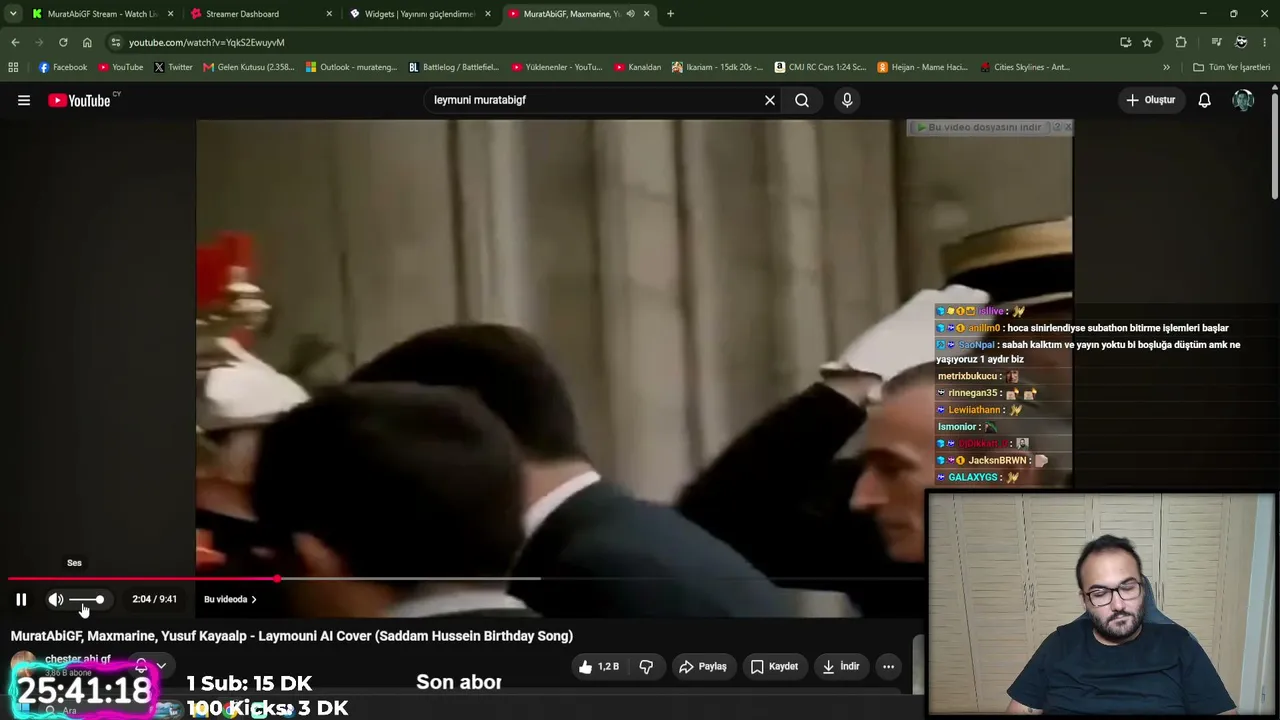Viewport: 1280px width, 720px height.
Task: Open the media controls toolbar button
Action: [x=1216, y=42]
